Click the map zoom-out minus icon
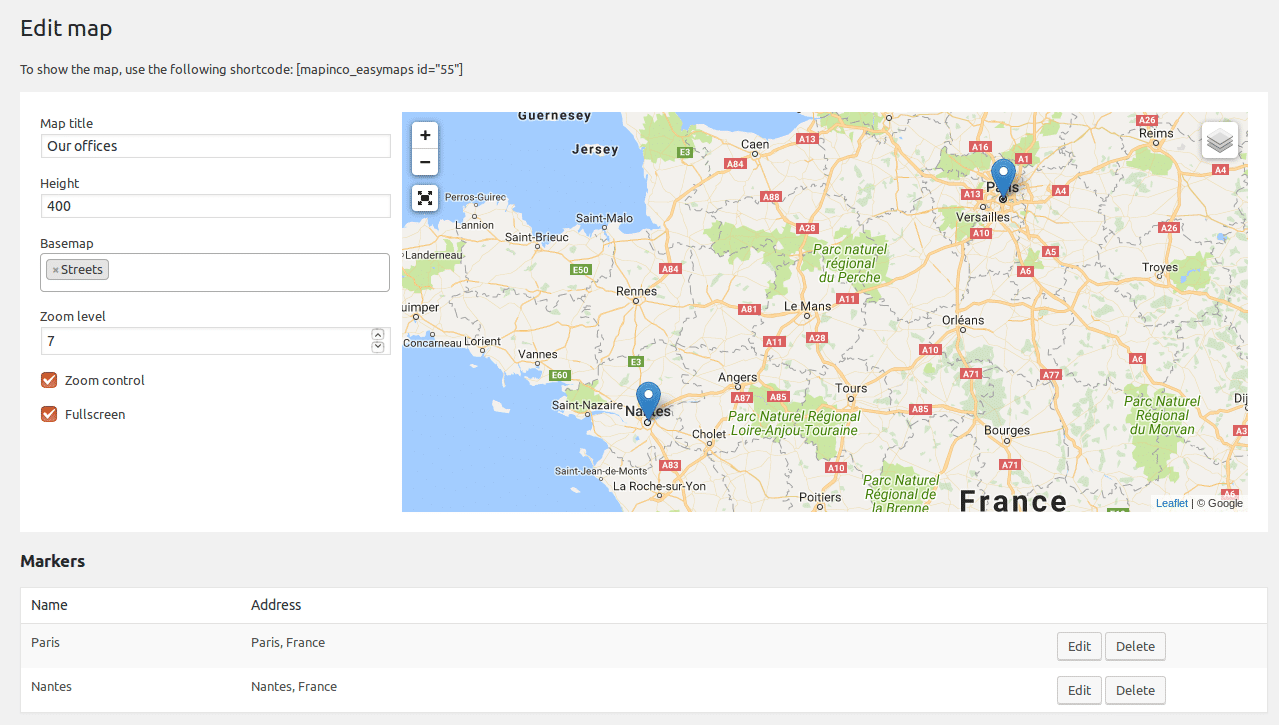This screenshot has height=725, width=1279. (x=424, y=162)
